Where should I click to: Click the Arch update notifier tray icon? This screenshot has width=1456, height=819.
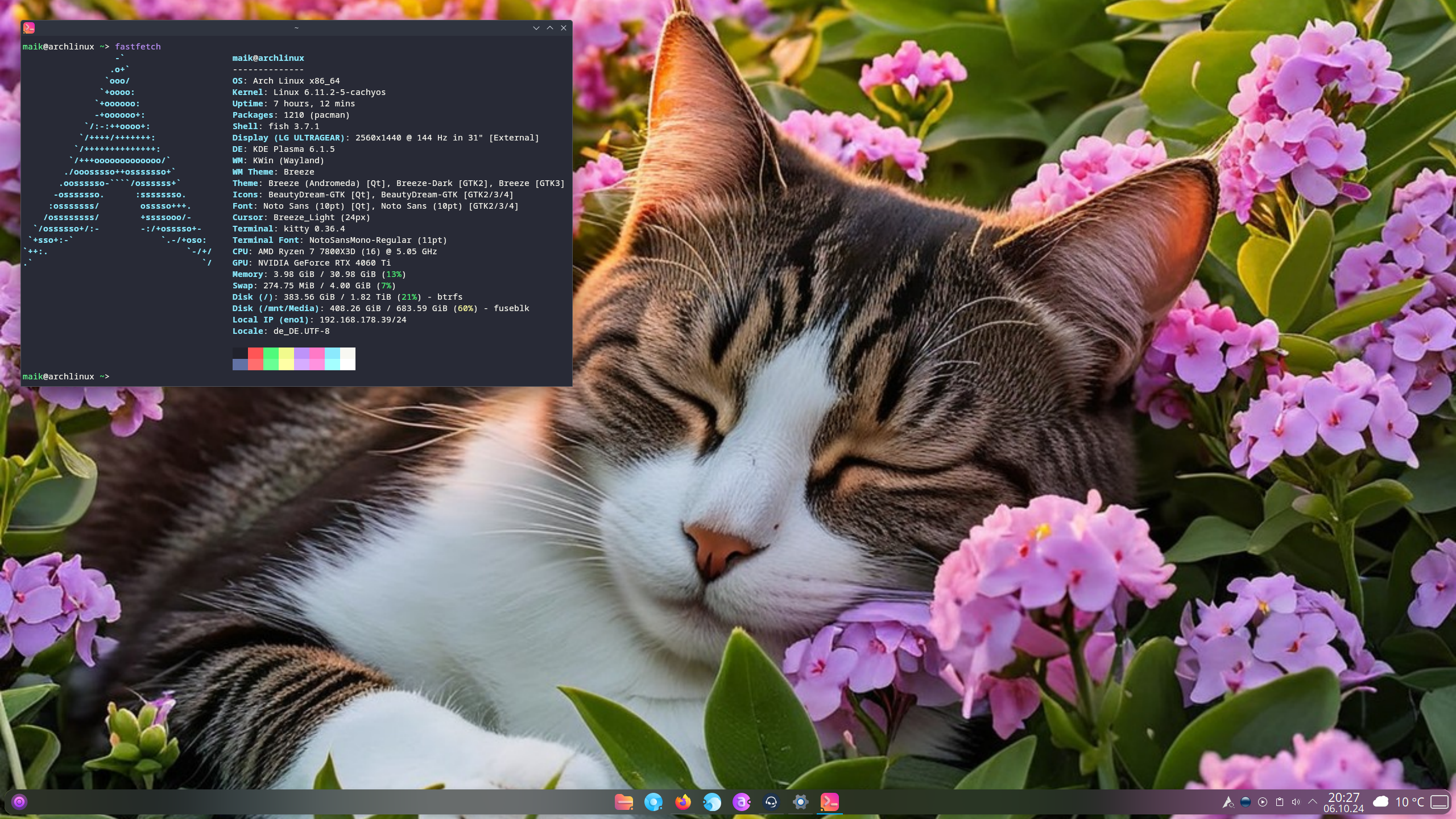coord(1228,802)
